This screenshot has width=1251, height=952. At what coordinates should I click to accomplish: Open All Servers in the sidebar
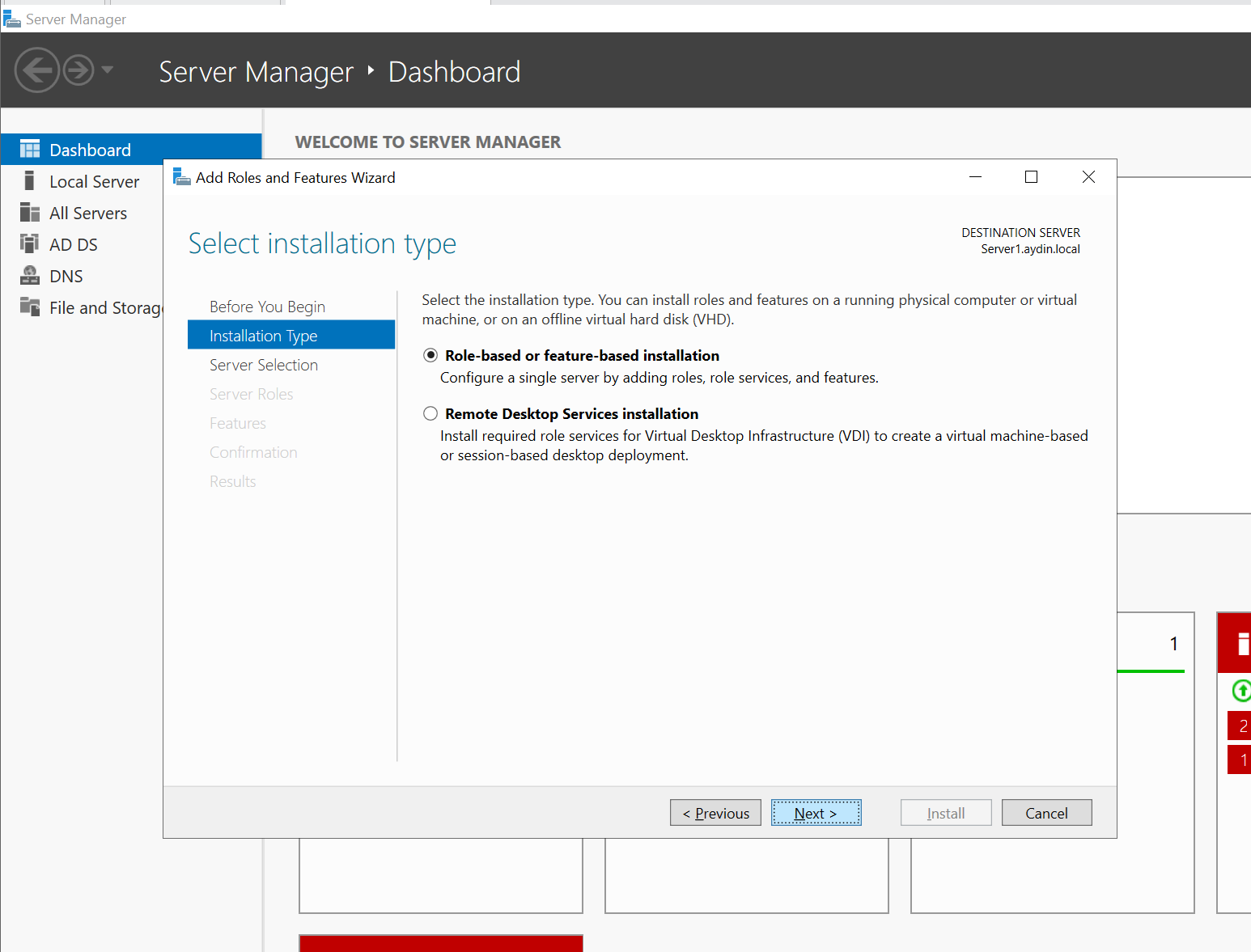(88, 213)
